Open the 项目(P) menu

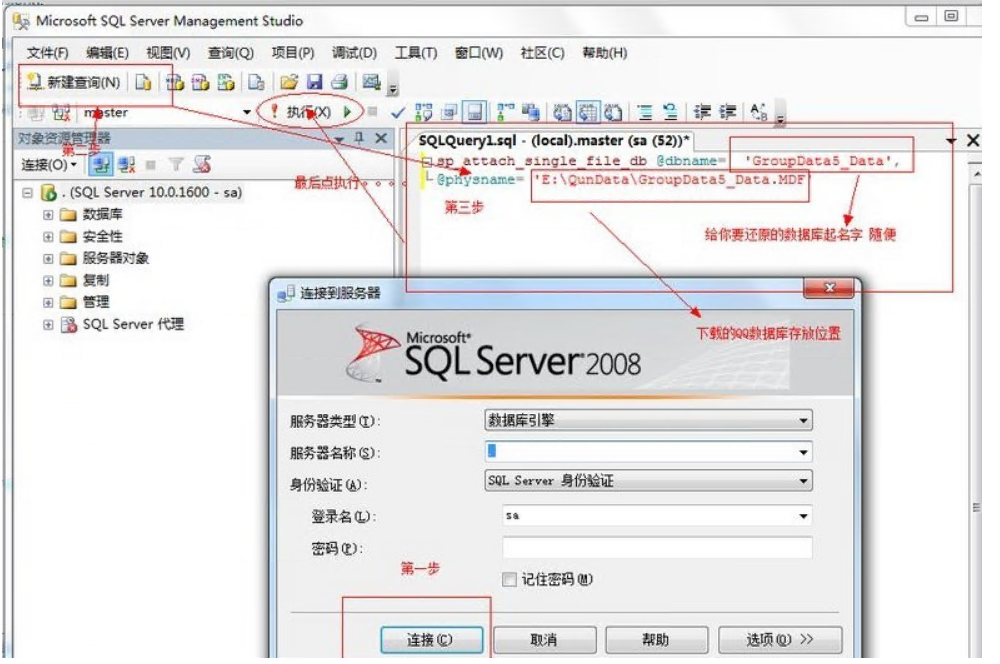293,53
